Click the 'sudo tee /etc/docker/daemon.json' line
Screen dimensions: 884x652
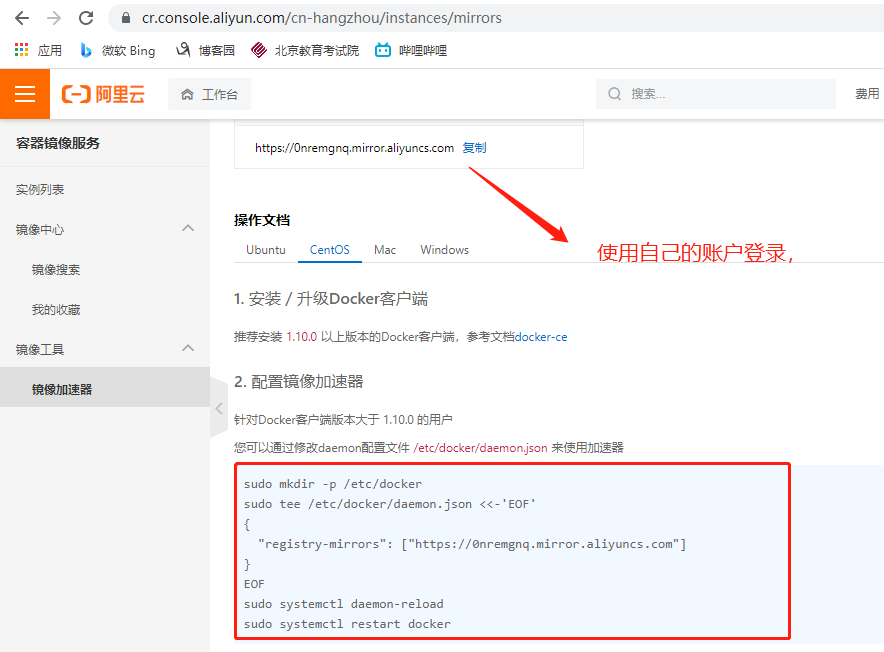coord(389,504)
